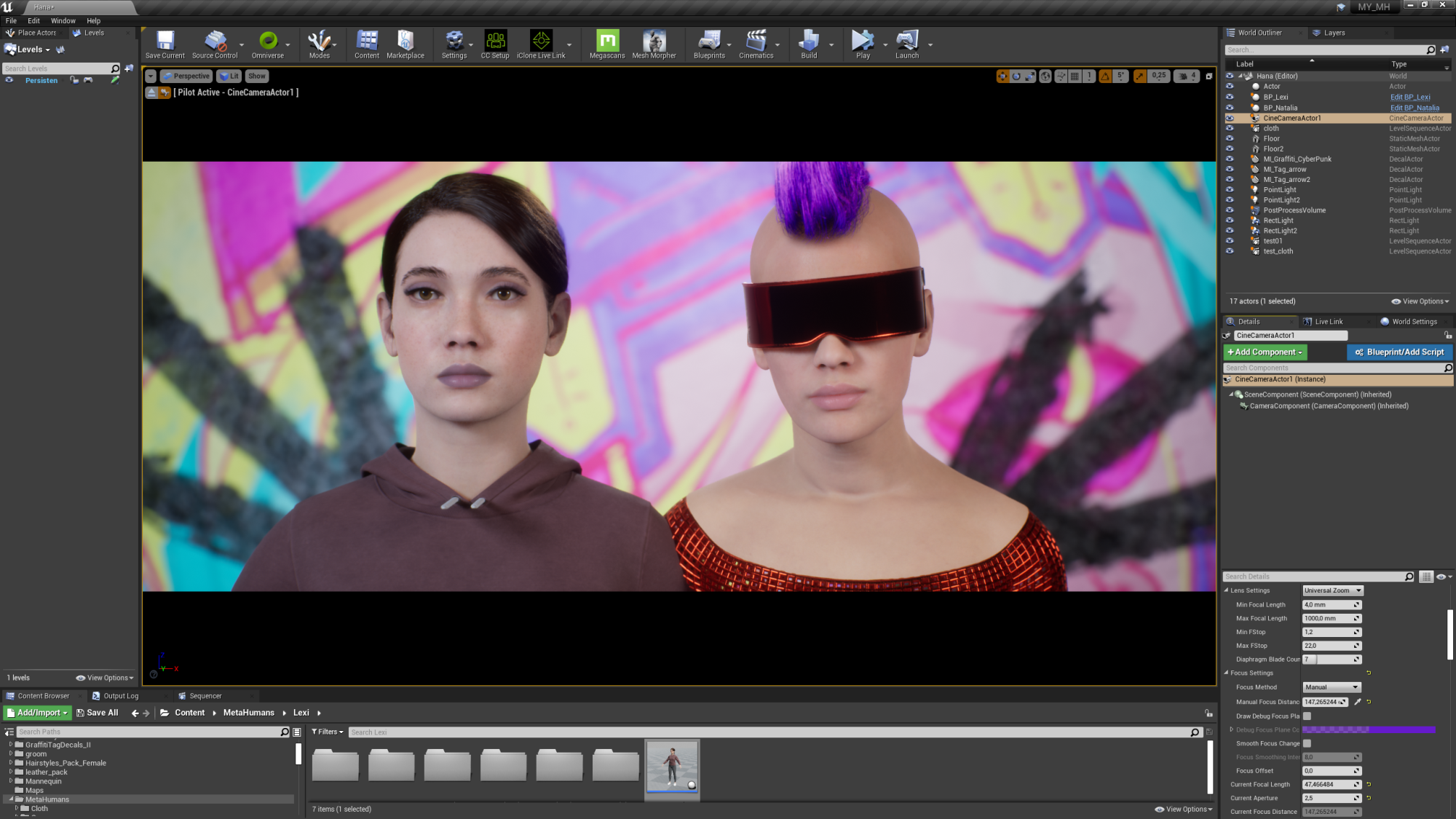Open the World Outliner View Options dropdown
The width and height of the screenshot is (1456, 819).
[1420, 301]
